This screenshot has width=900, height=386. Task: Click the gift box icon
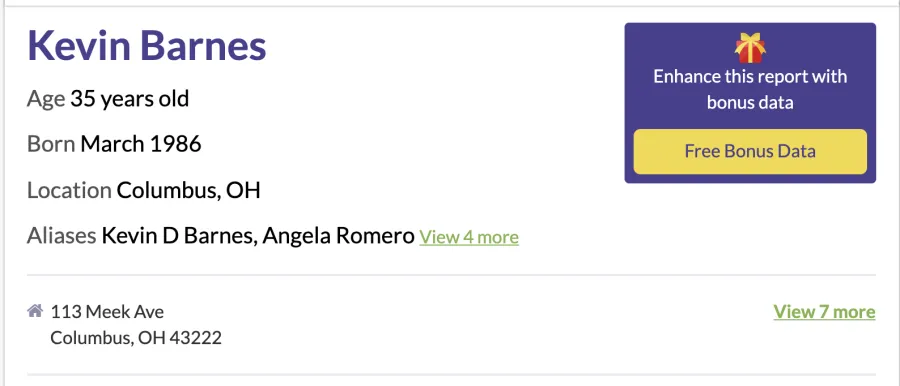pyautogui.click(x=750, y=48)
